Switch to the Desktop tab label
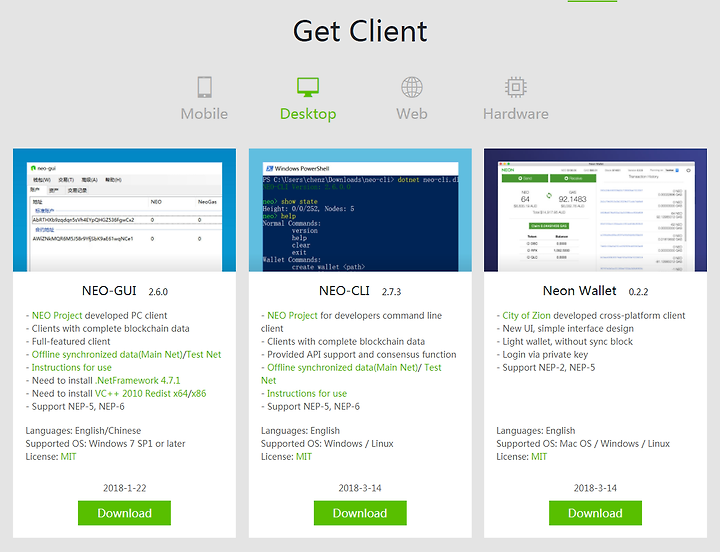The width and height of the screenshot is (720, 552). point(308,114)
